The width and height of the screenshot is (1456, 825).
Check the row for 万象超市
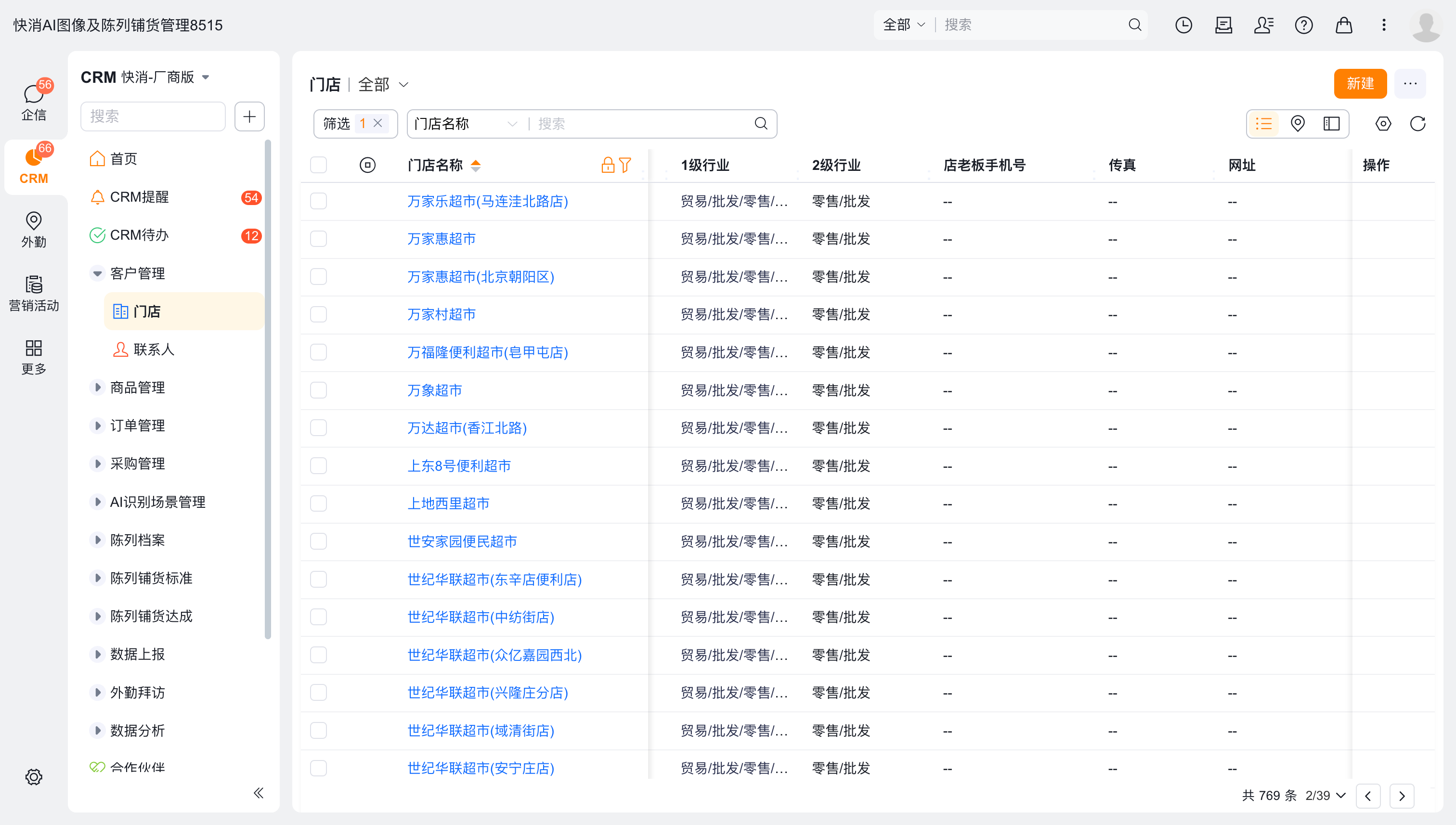(319, 390)
